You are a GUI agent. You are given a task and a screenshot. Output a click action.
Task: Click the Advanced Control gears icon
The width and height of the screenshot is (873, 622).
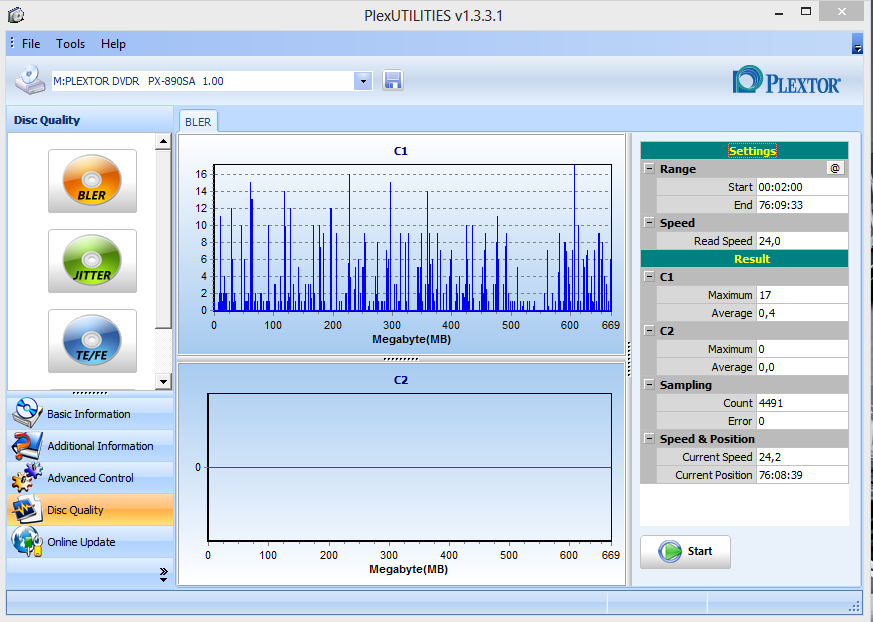coord(27,477)
